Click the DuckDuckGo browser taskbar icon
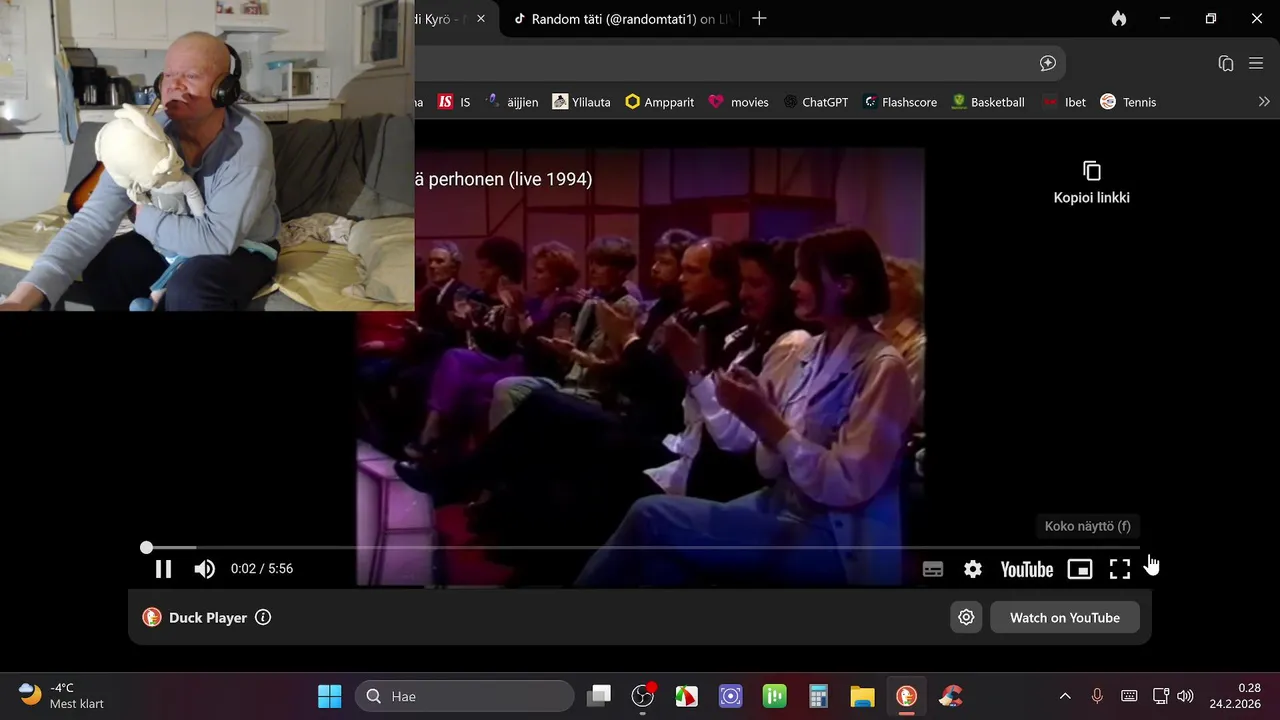1280x720 pixels. point(906,696)
